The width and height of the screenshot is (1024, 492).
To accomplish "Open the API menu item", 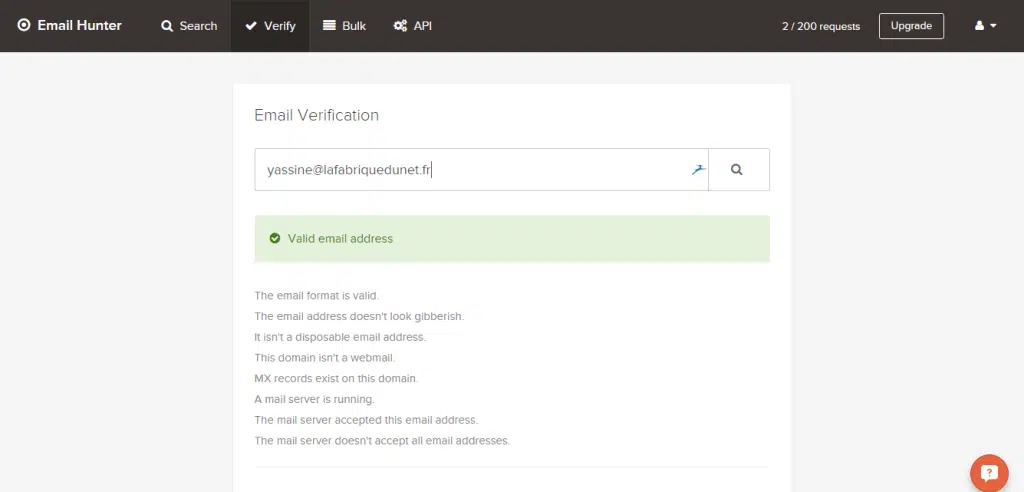I will [x=423, y=26].
